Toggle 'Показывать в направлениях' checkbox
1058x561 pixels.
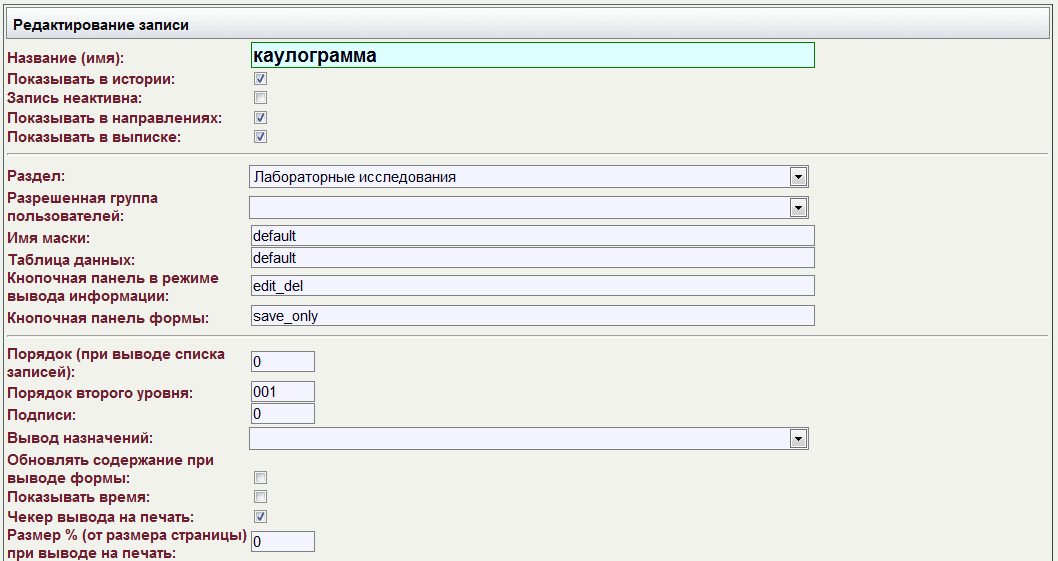click(x=260, y=118)
